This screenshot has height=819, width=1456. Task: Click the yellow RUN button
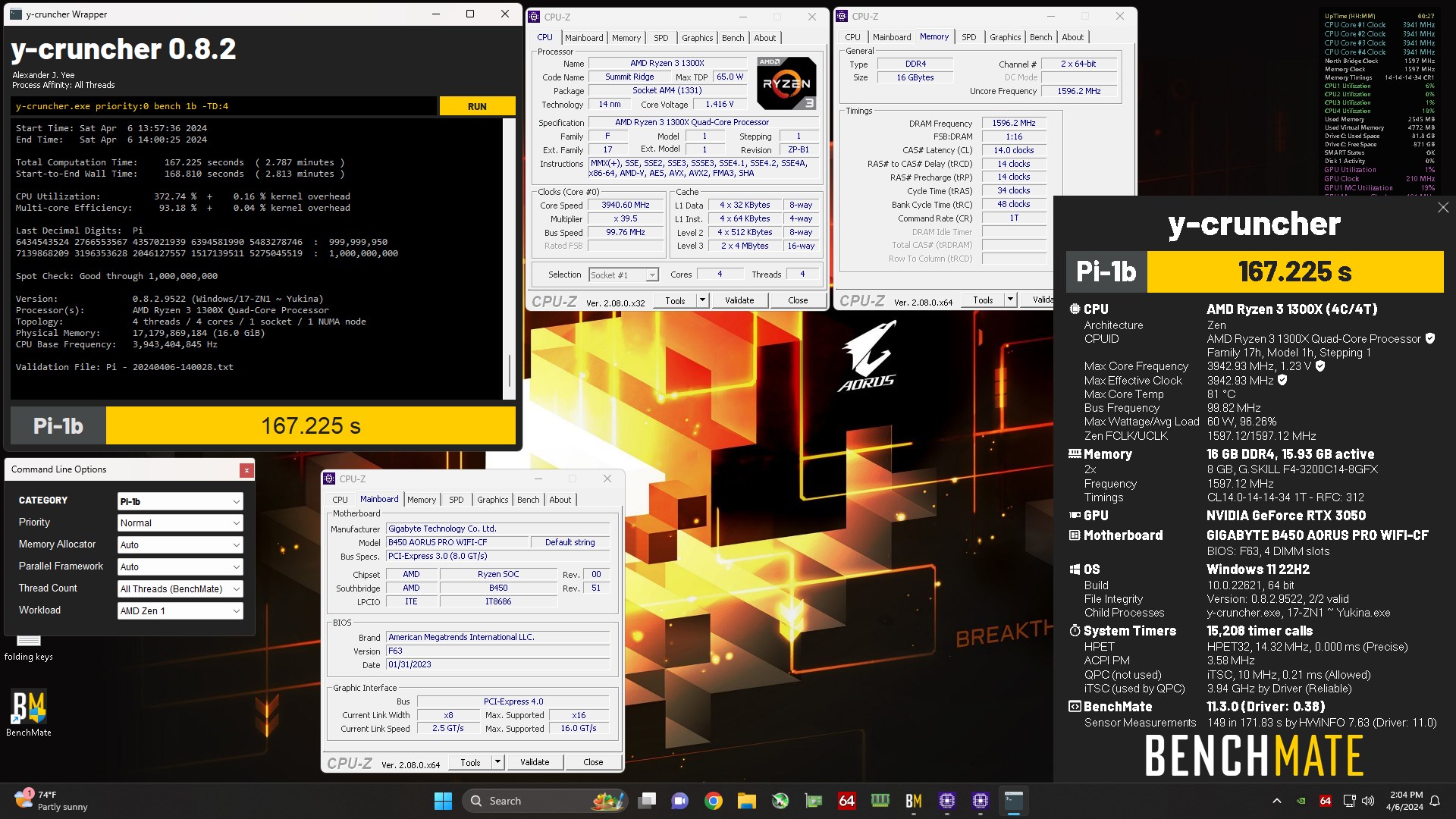pyautogui.click(x=477, y=106)
